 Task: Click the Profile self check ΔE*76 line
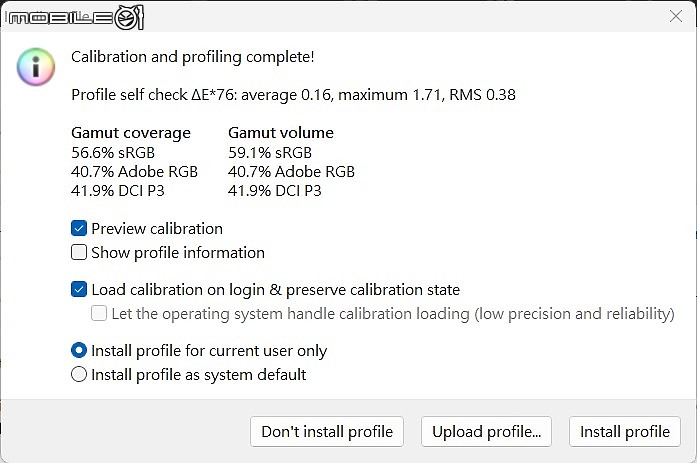[293, 95]
